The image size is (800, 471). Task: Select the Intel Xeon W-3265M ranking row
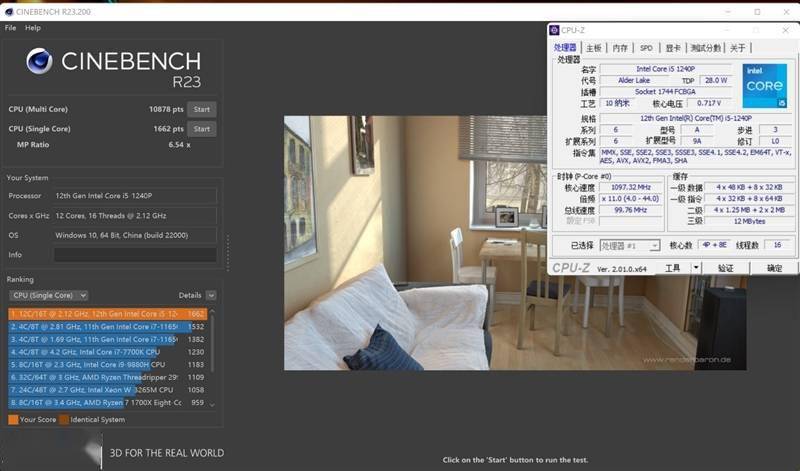coord(107,390)
